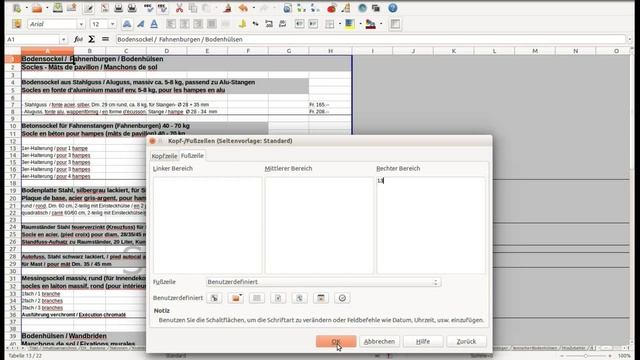This screenshot has width=640, height=360.
Task: Click into Mittlerer Bereich text area
Action: [x=319, y=225]
